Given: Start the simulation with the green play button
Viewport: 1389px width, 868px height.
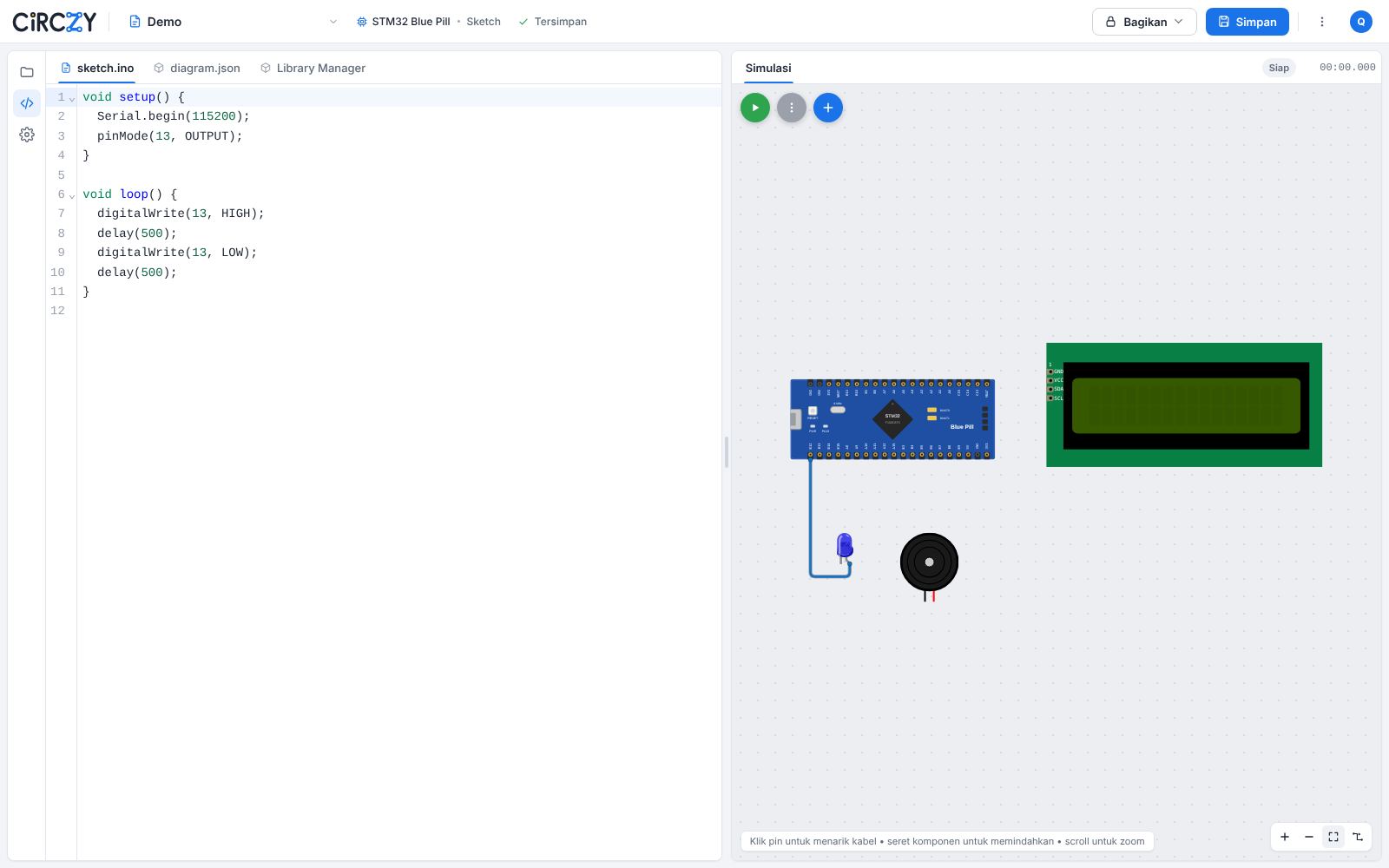Looking at the screenshot, I should pyautogui.click(x=755, y=108).
